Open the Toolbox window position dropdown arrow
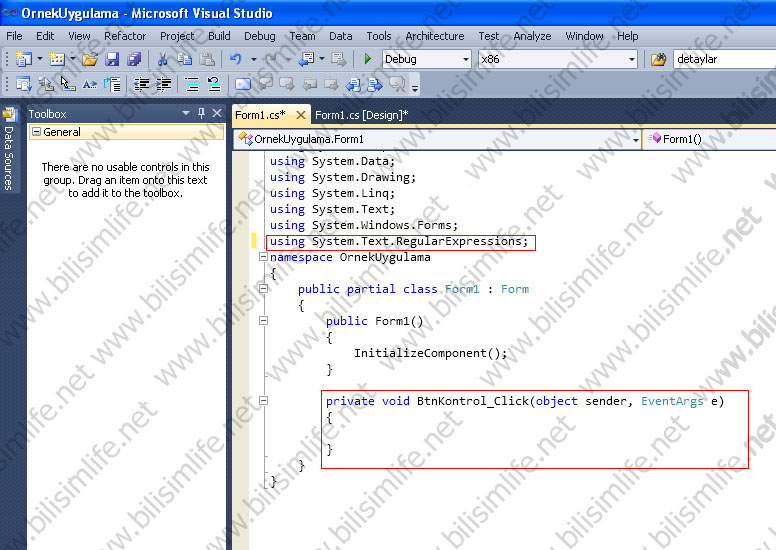Viewport: 776px width, 550px height. (x=186, y=113)
